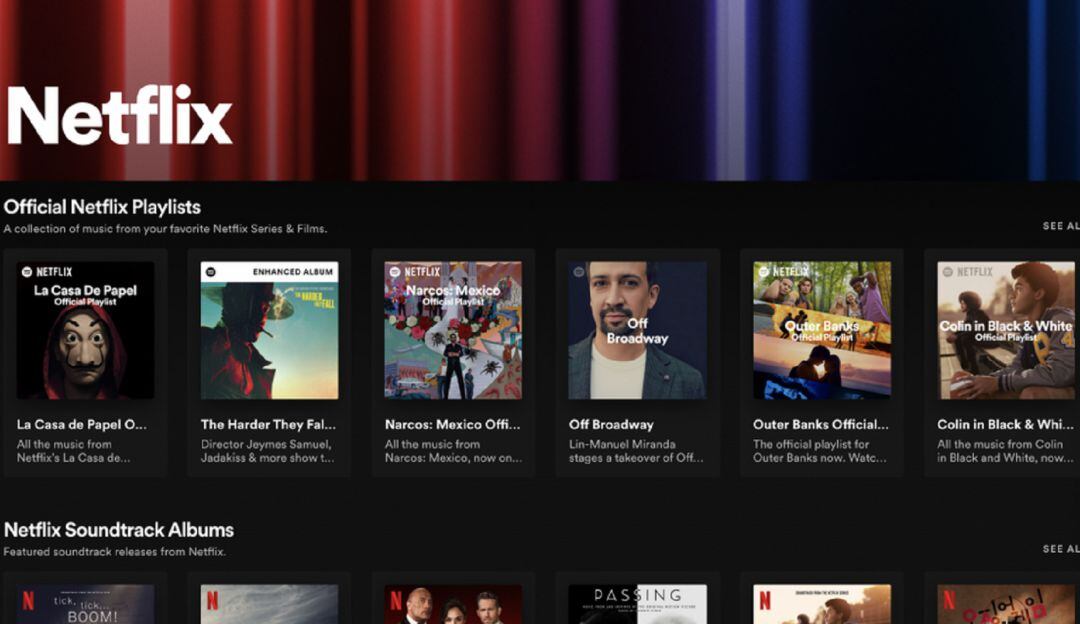Open the Off Broadway playlist title
This screenshot has width=1080, height=624.
[x=596, y=425]
